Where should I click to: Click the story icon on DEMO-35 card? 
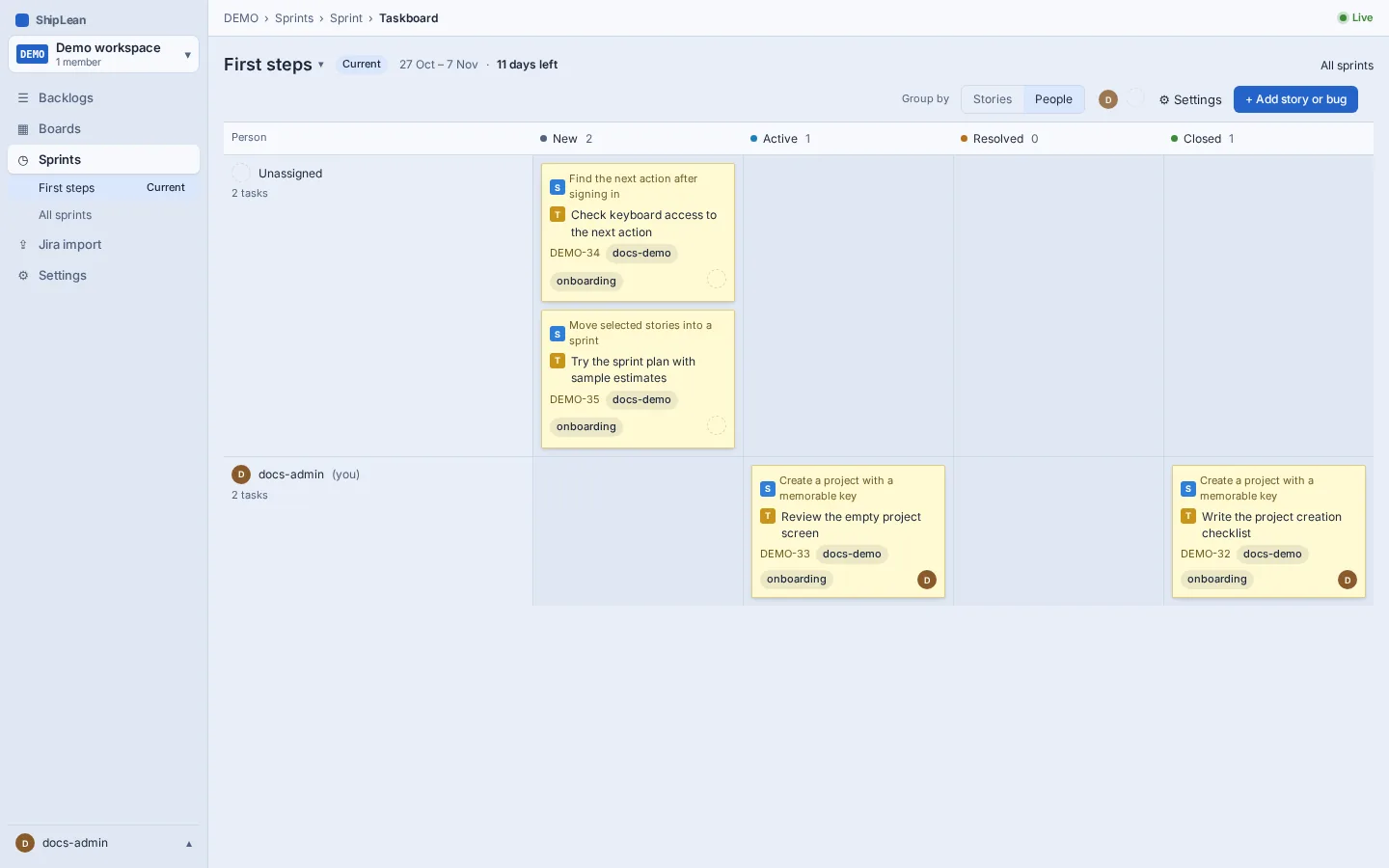click(558, 334)
